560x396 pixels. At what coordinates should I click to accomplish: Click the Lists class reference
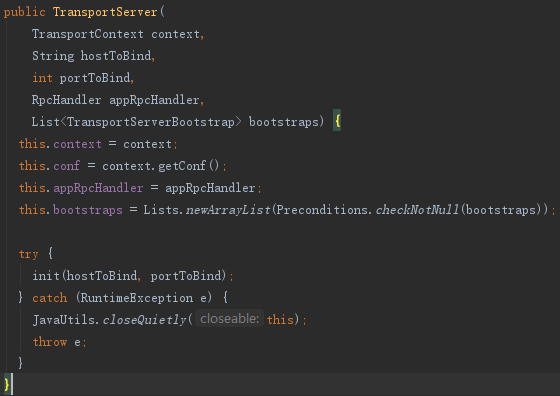tap(160, 210)
